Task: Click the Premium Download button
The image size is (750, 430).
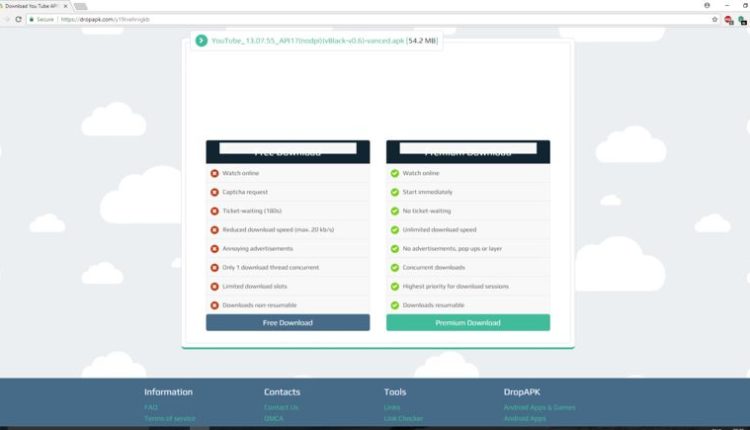Action: (x=467, y=323)
